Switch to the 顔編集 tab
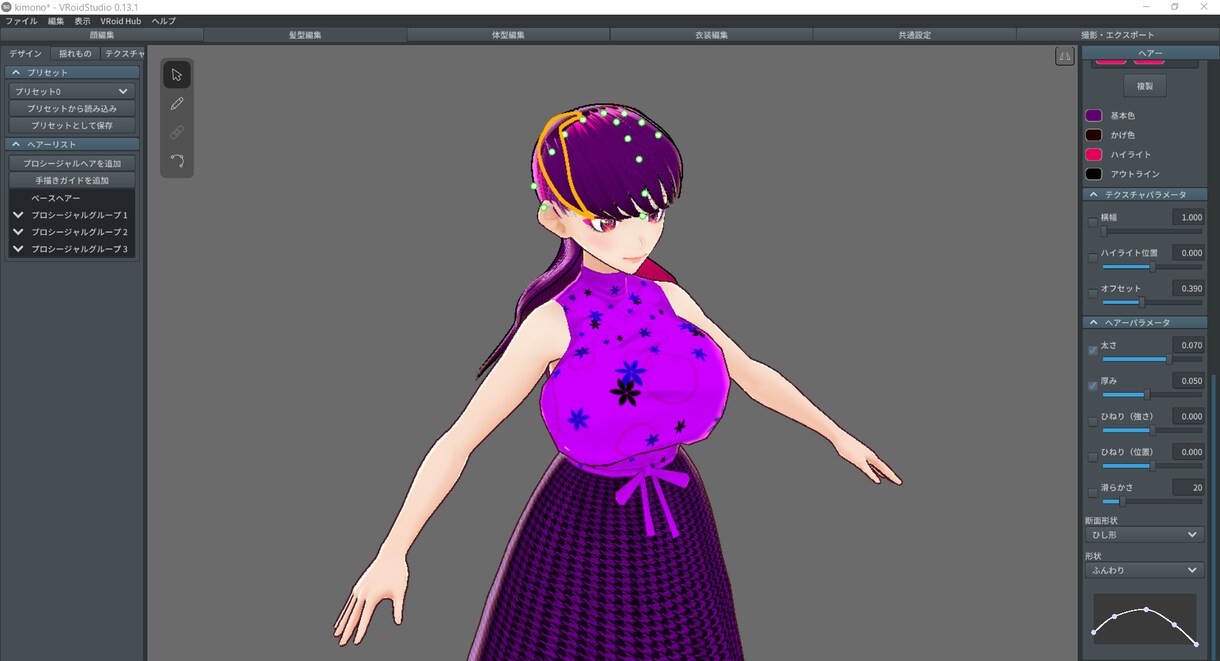 [x=102, y=35]
